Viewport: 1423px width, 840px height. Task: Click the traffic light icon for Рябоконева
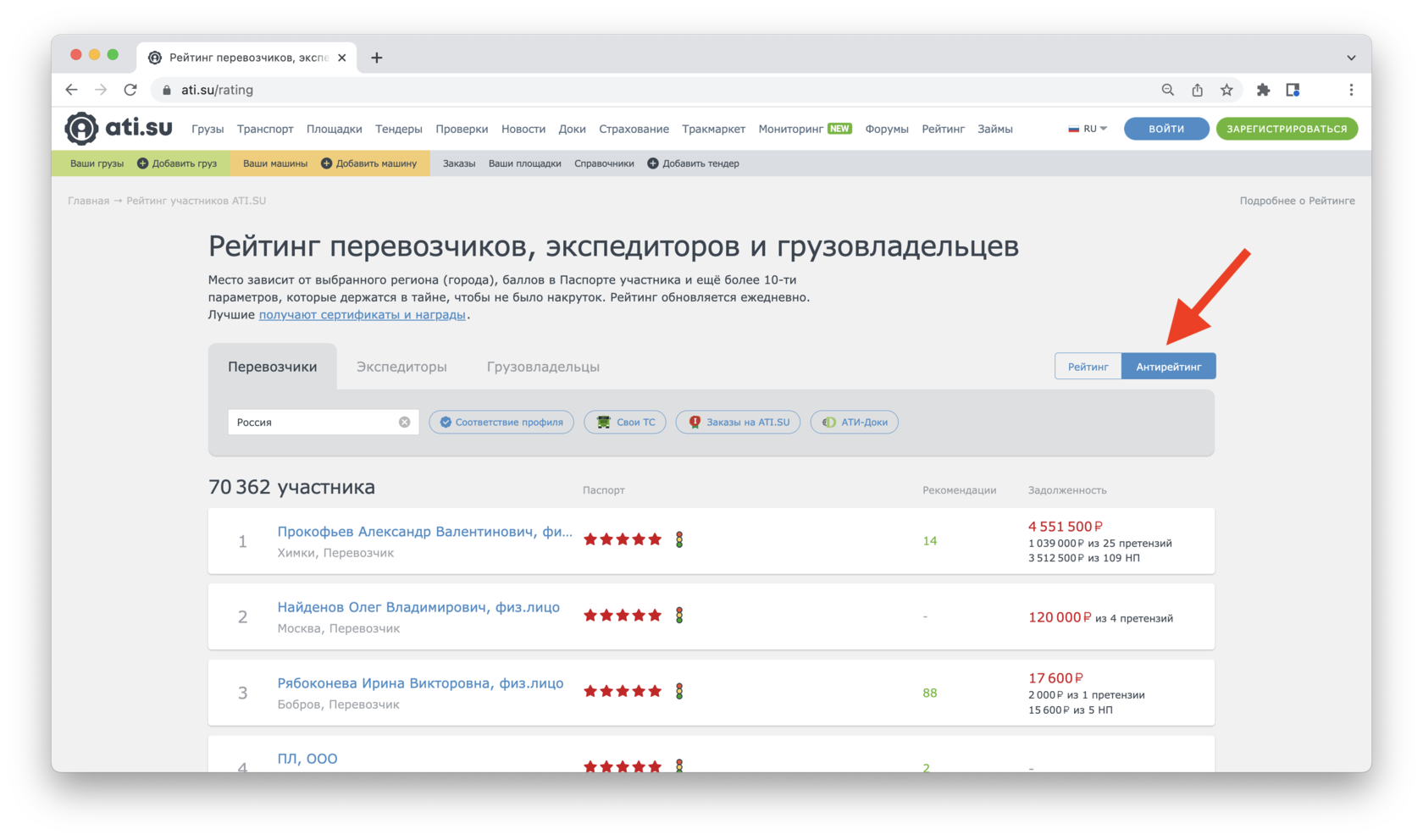(679, 692)
